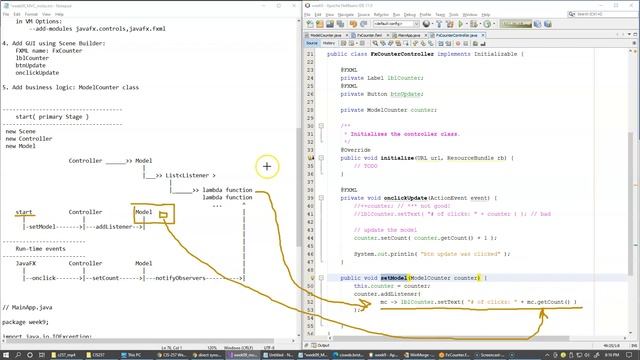Switch to the ModelCounter.java tab

(x=325, y=36)
